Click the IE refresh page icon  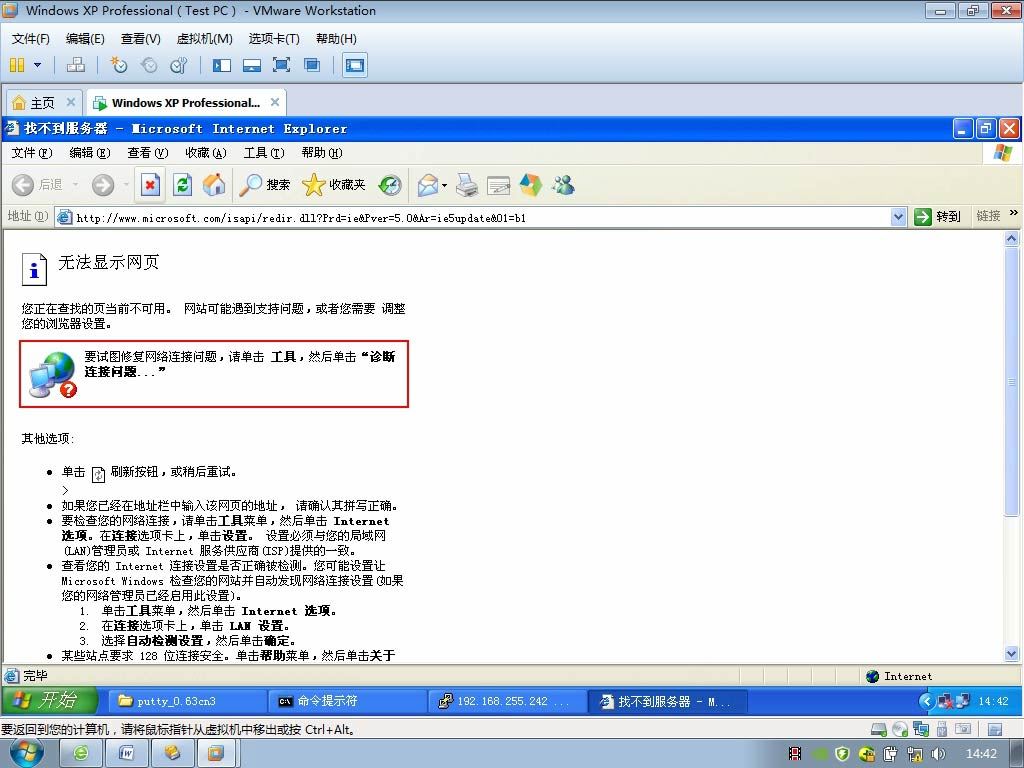[x=182, y=185]
